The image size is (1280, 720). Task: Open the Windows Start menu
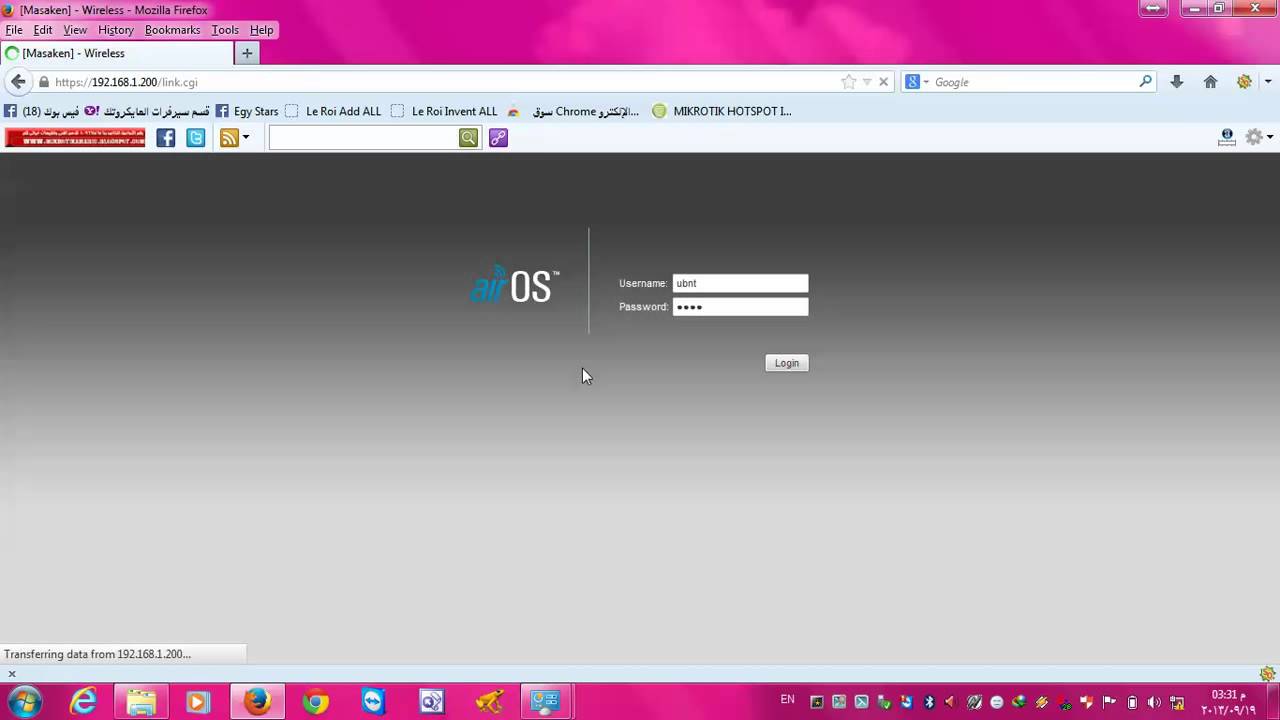click(x=24, y=701)
